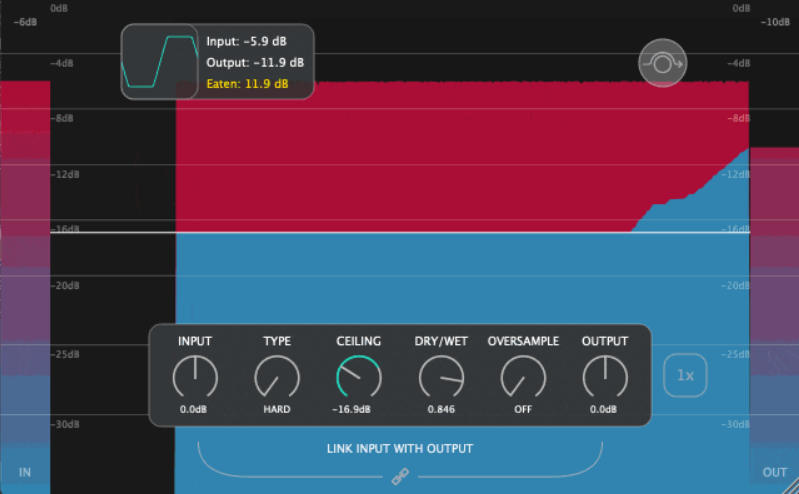799x494 pixels.
Task: Click the white ceiling threshold line
Action: 400,233
